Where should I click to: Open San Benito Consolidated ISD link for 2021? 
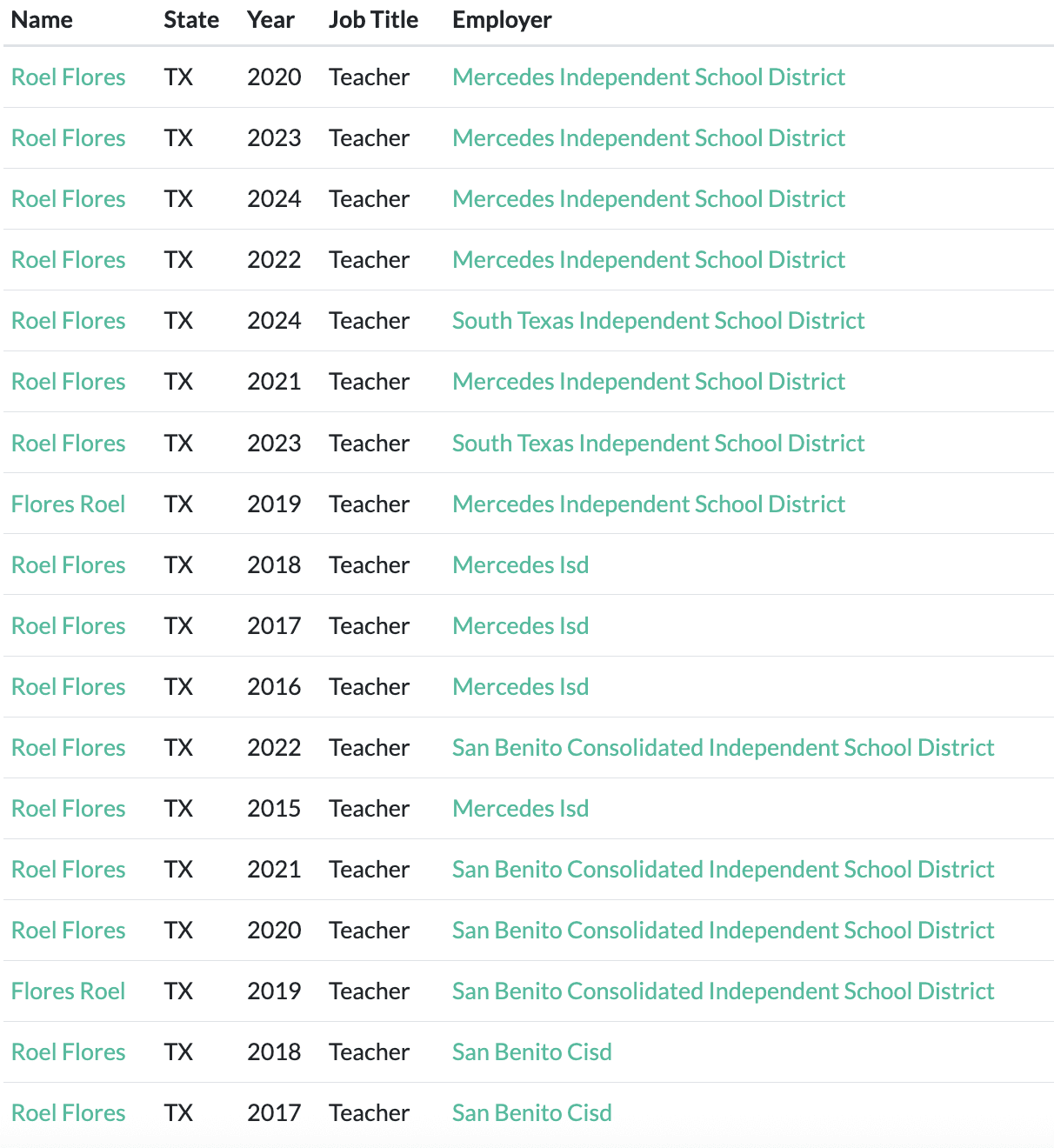coord(723,870)
